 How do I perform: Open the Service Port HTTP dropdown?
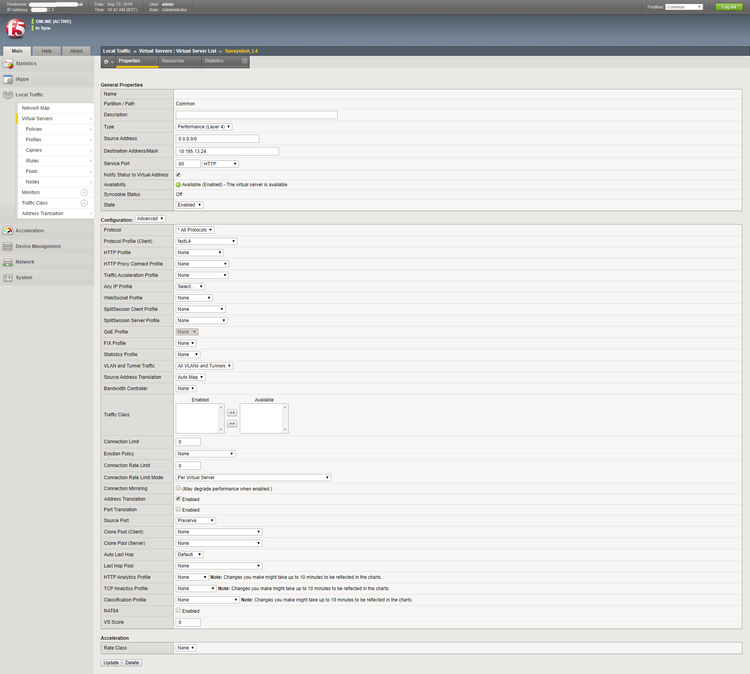[x=221, y=164]
